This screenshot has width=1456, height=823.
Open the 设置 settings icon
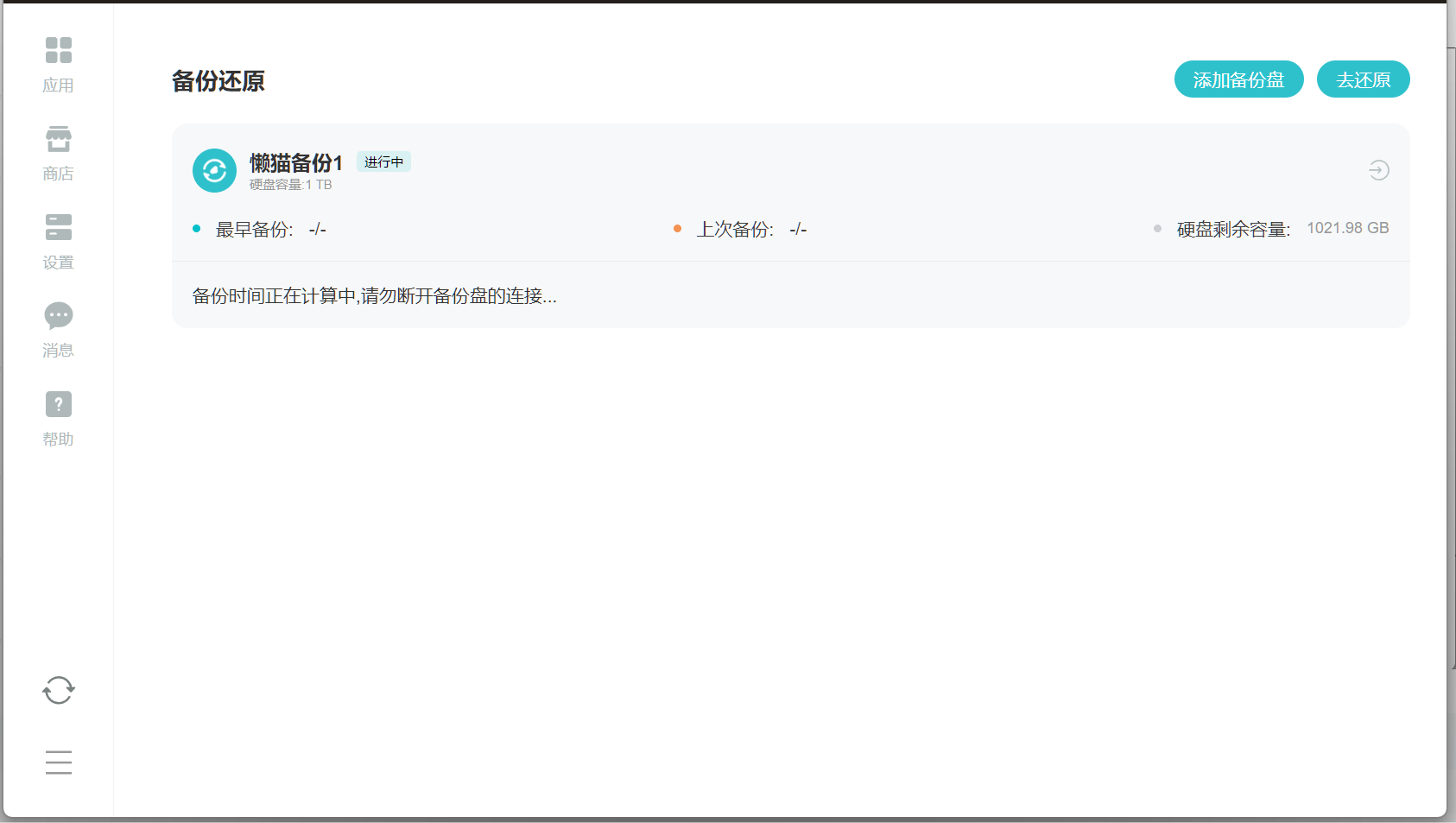(58, 227)
